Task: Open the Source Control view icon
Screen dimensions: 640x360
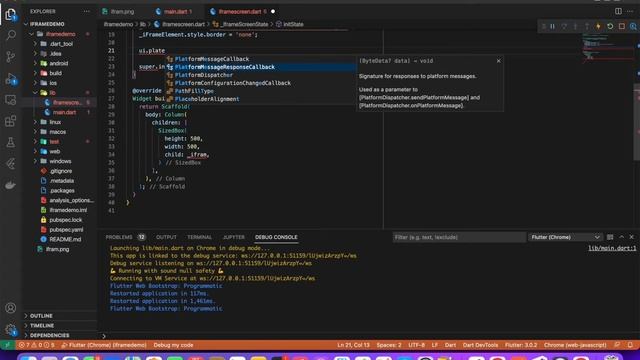Action: pyautogui.click(x=11, y=57)
